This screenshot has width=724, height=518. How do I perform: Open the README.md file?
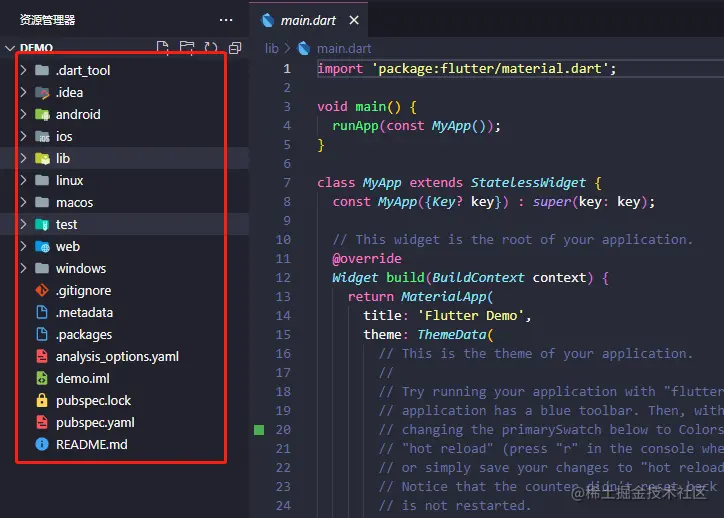pos(91,445)
